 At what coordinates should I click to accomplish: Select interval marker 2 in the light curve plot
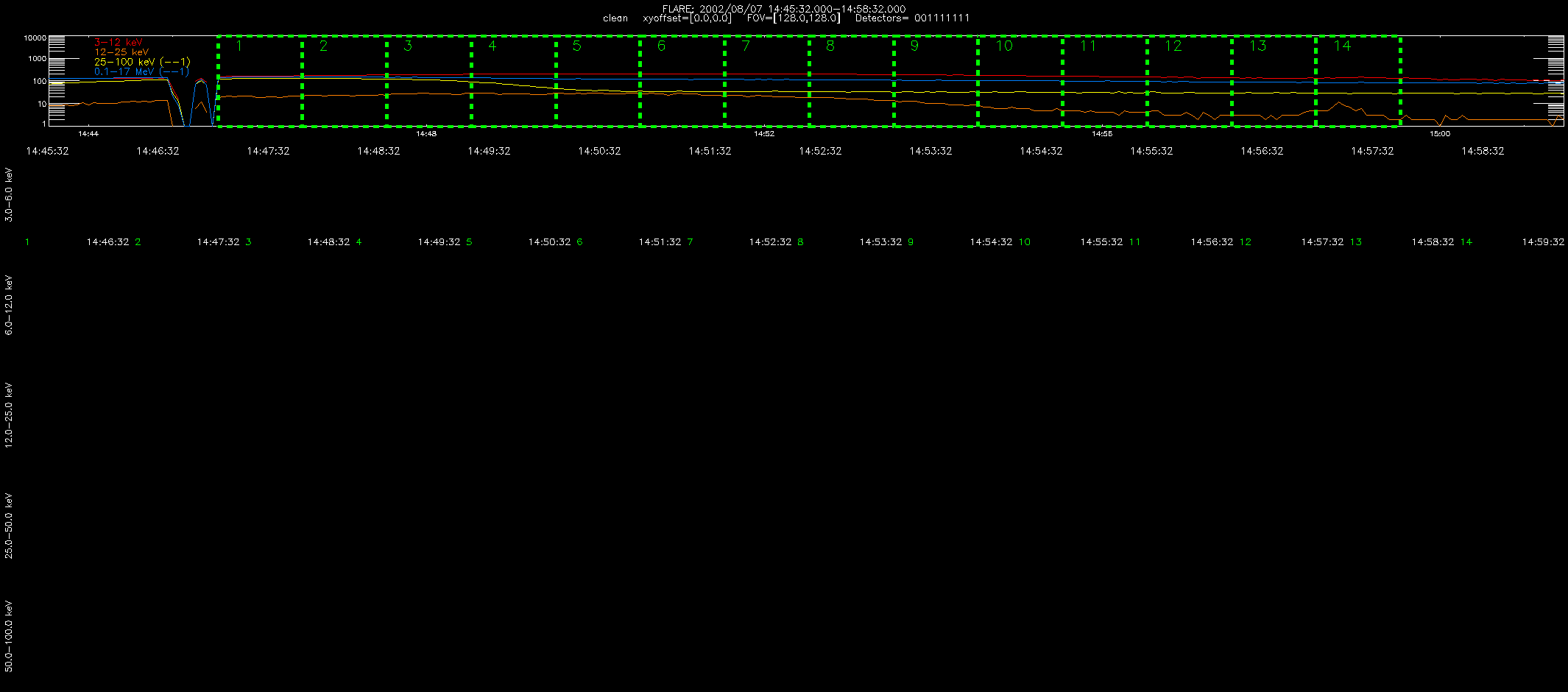point(323,46)
